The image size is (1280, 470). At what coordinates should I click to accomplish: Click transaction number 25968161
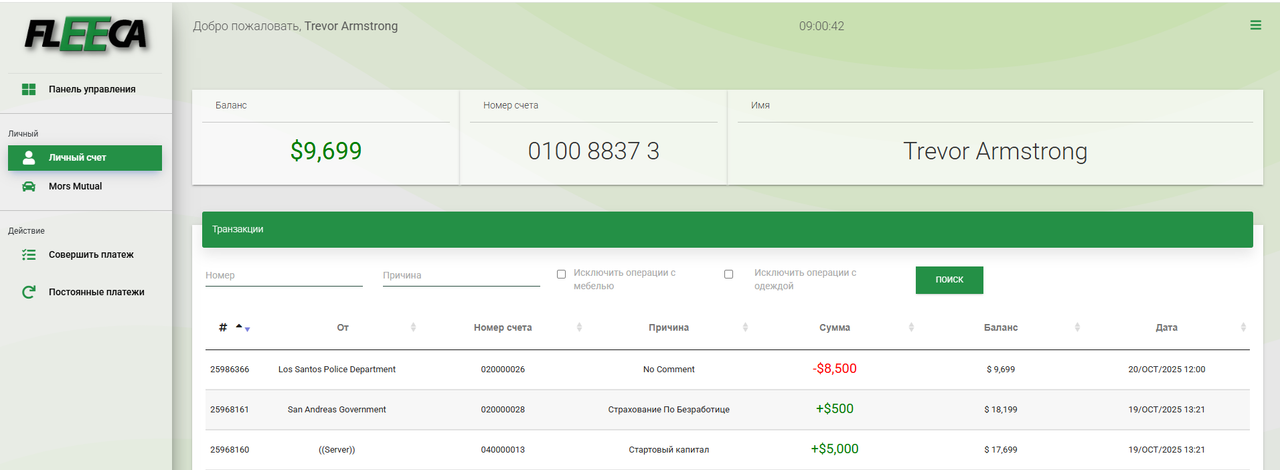[229, 410]
